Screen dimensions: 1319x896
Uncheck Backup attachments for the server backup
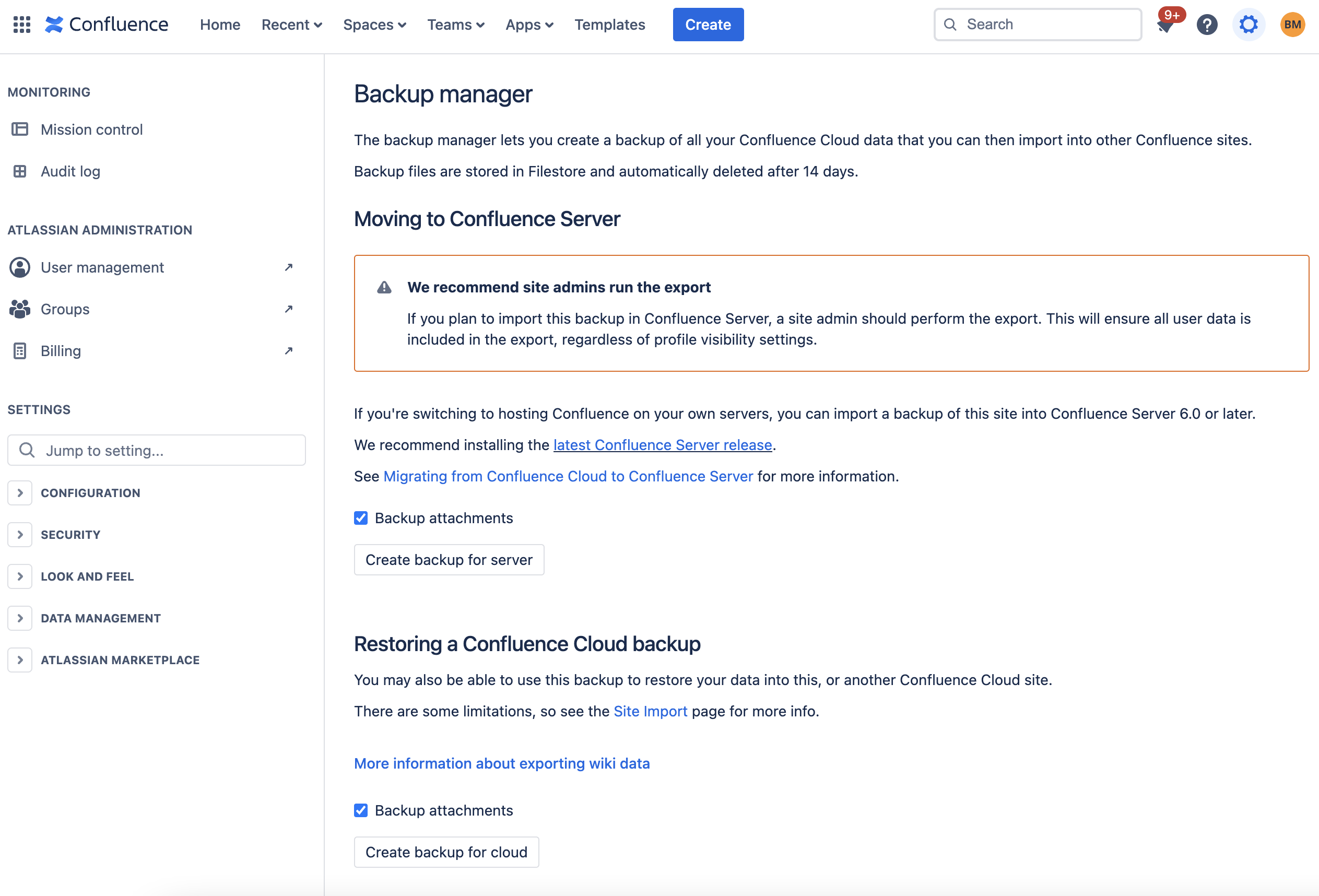tap(361, 518)
